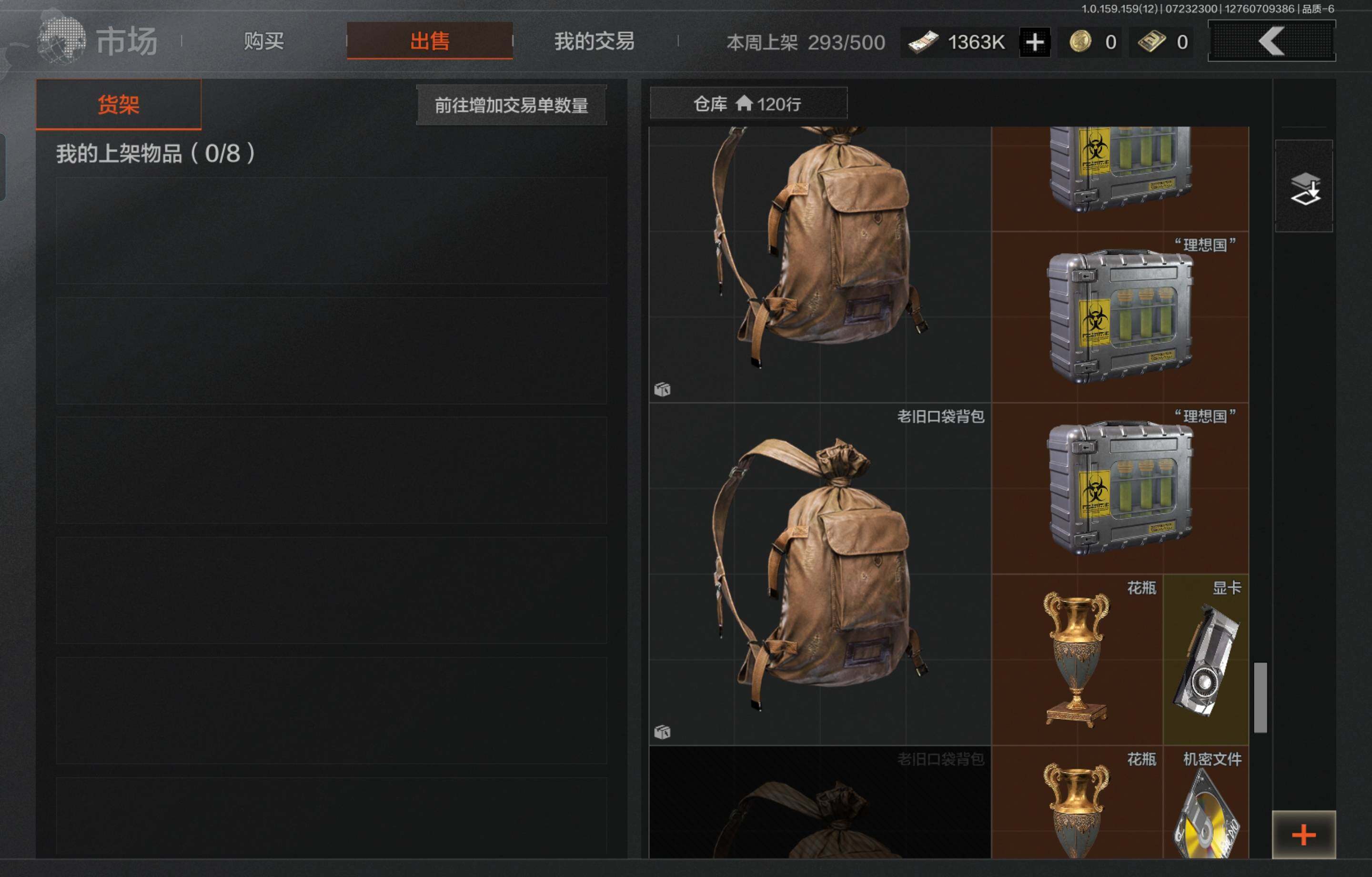Click the 仓库 120行 warehouse button
The width and height of the screenshot is (1372, 877).
tap(748, 103)
